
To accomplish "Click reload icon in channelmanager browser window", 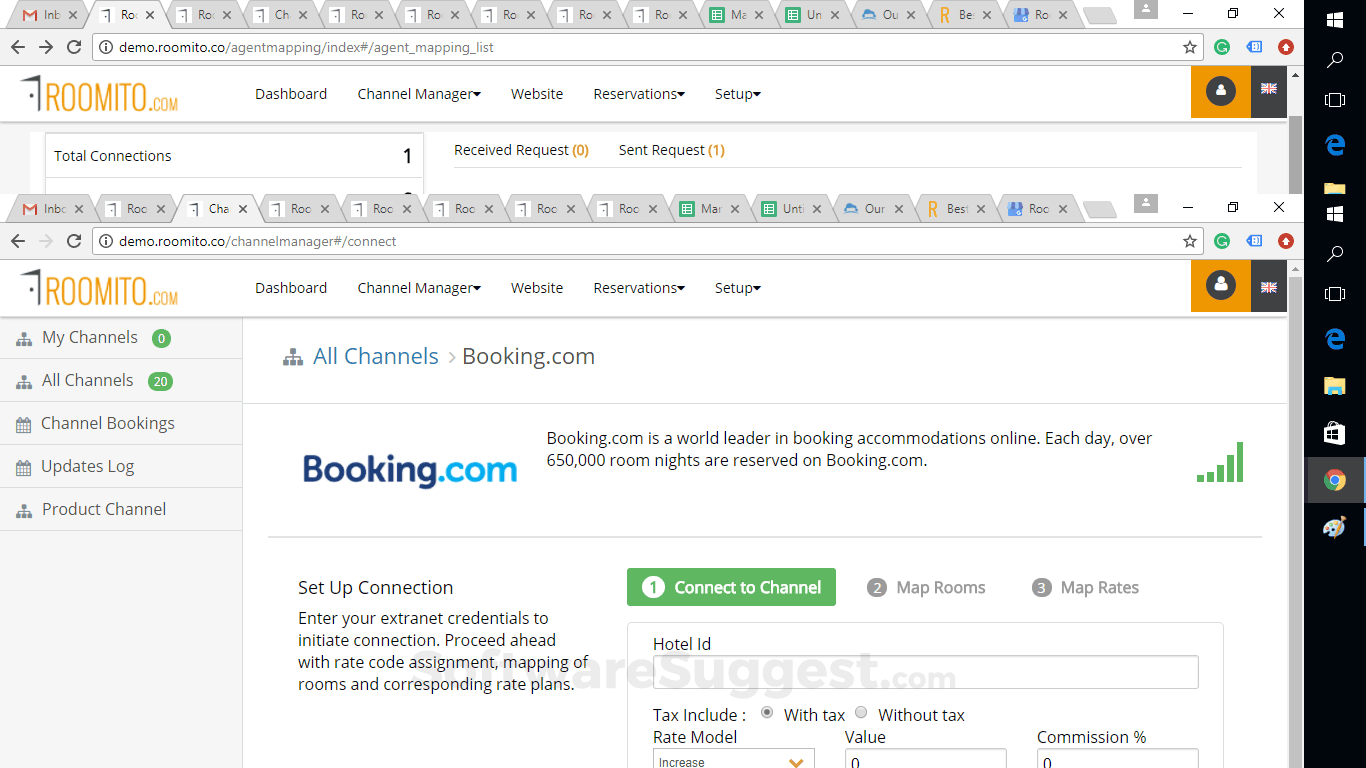I will 74,241.
